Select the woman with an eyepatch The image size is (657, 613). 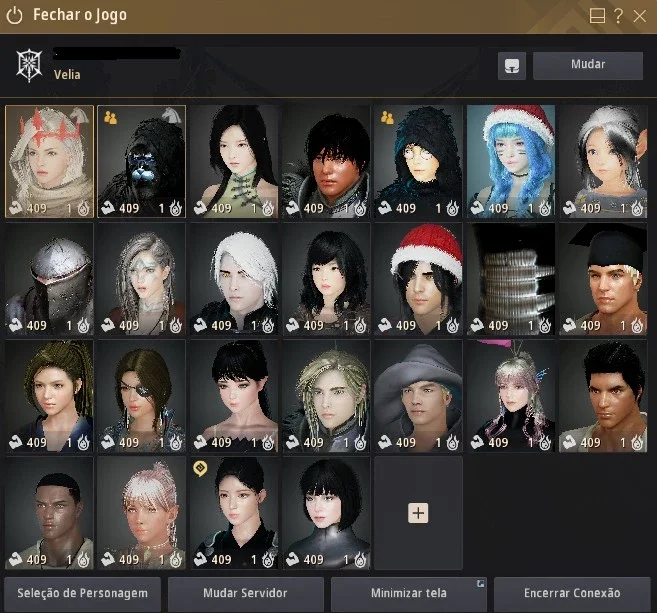click(142, 396)
